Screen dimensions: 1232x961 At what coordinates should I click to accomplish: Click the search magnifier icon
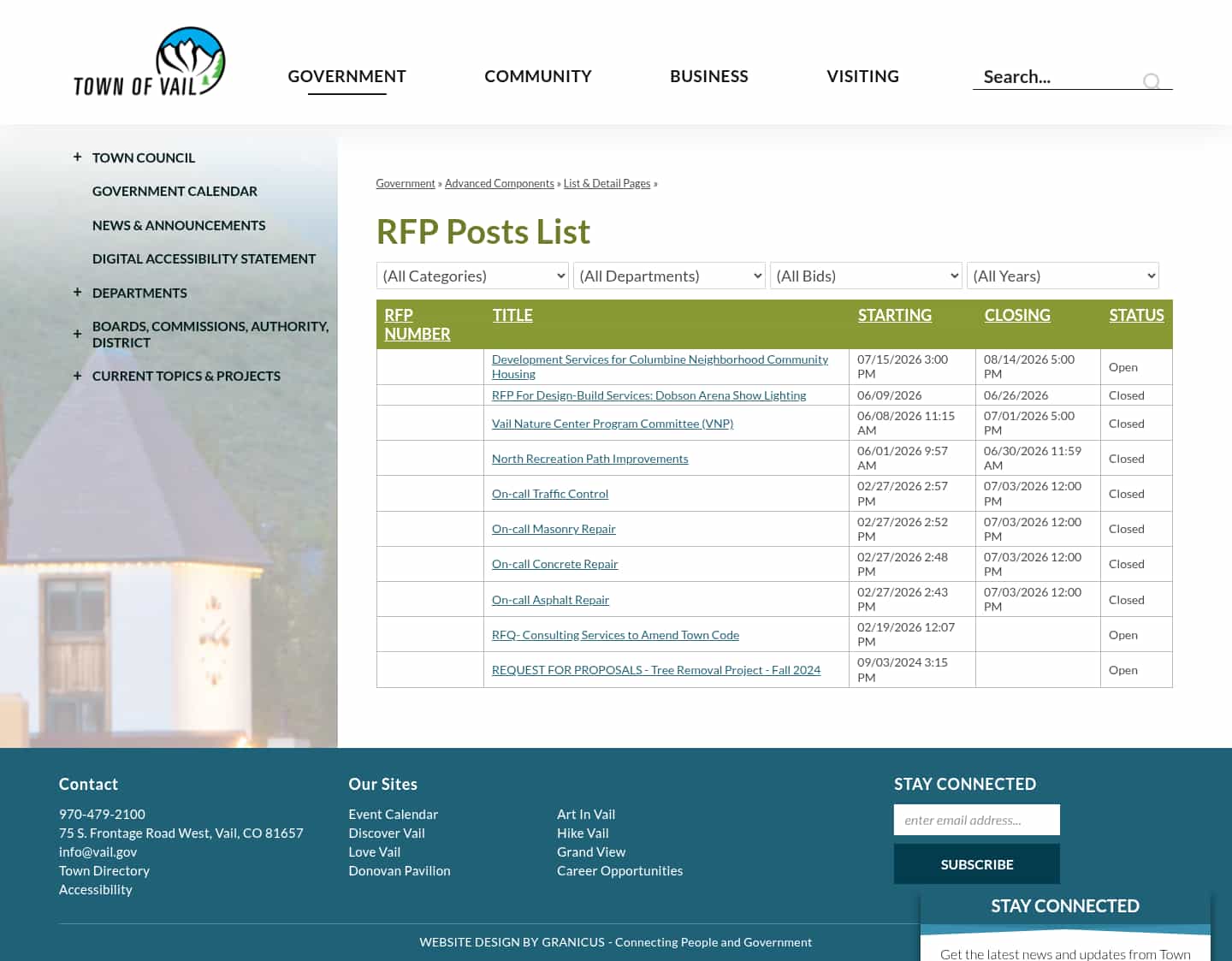pyautogui.click(x=1152, y=81)
